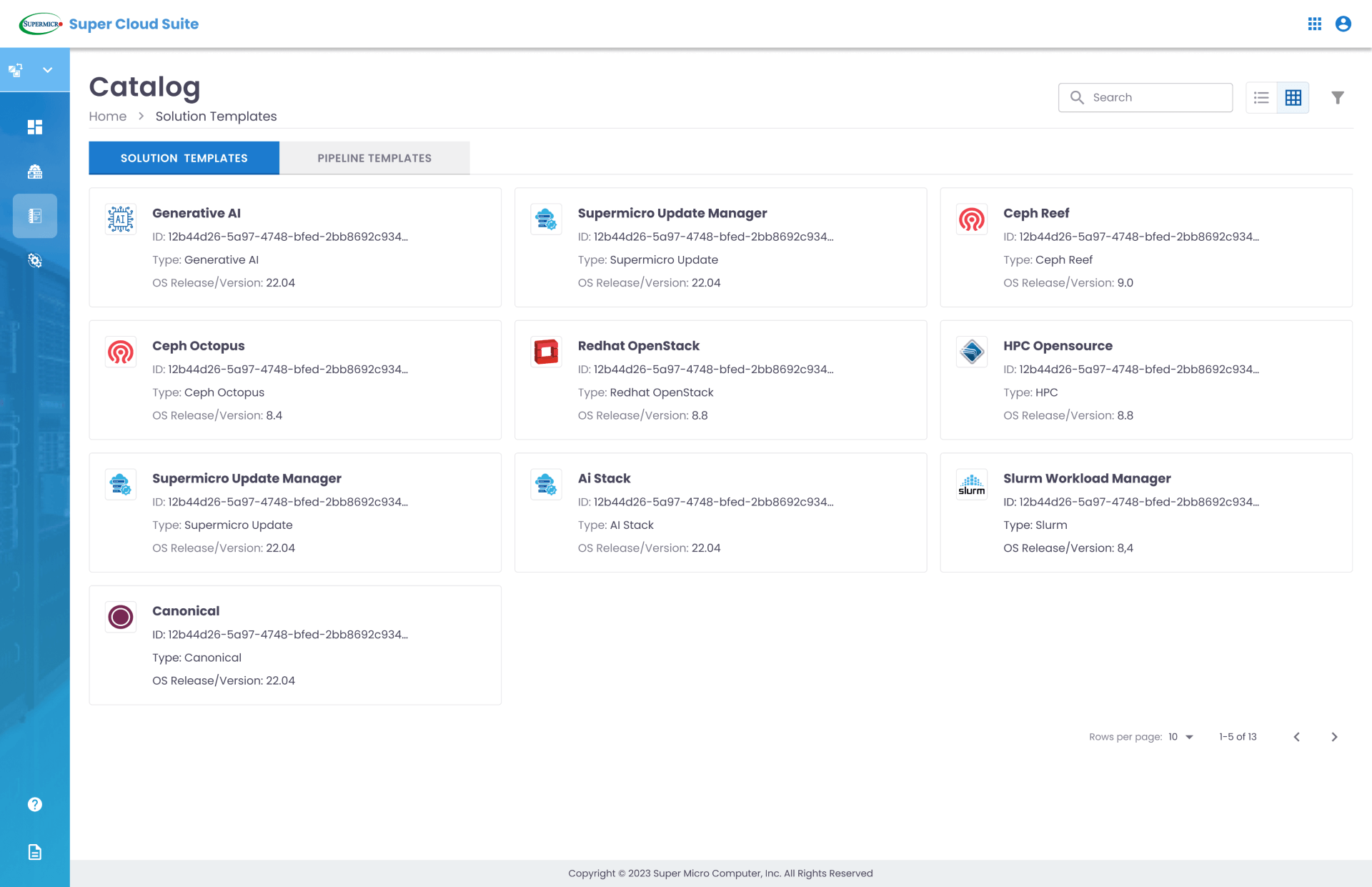Screen dimensions: 1372x887
Task: Open the catalog icon in sidebar
Action: coord(35,216)
